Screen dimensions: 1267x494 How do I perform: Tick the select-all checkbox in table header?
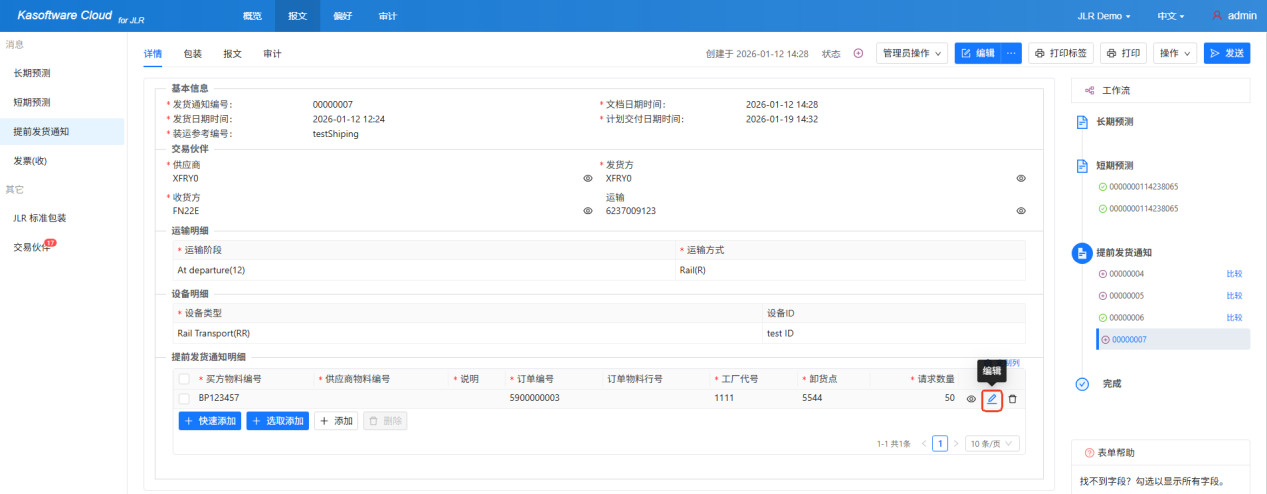click(184, 379)
